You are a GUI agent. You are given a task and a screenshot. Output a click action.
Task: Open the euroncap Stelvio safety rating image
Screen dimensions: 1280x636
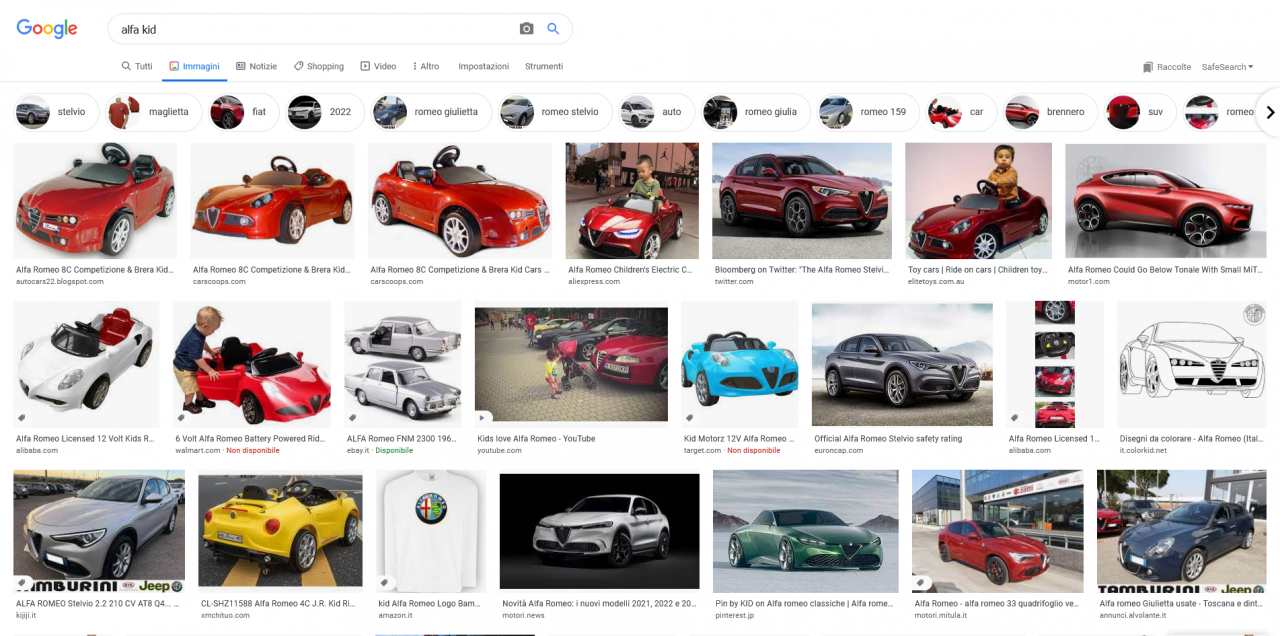pyautogui.click(x=902, y=365)
